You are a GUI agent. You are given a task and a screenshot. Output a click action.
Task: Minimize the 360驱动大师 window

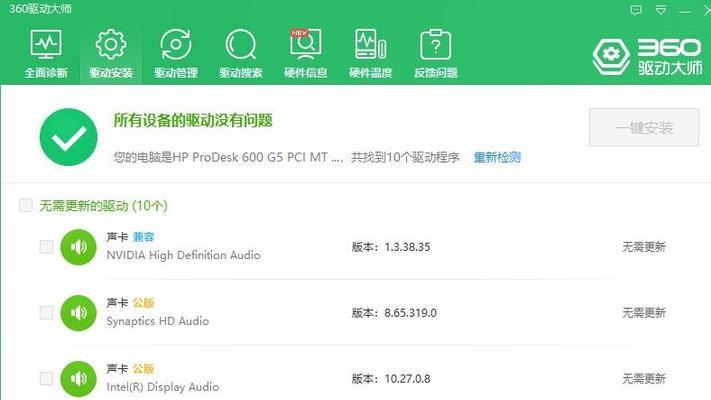685,11
